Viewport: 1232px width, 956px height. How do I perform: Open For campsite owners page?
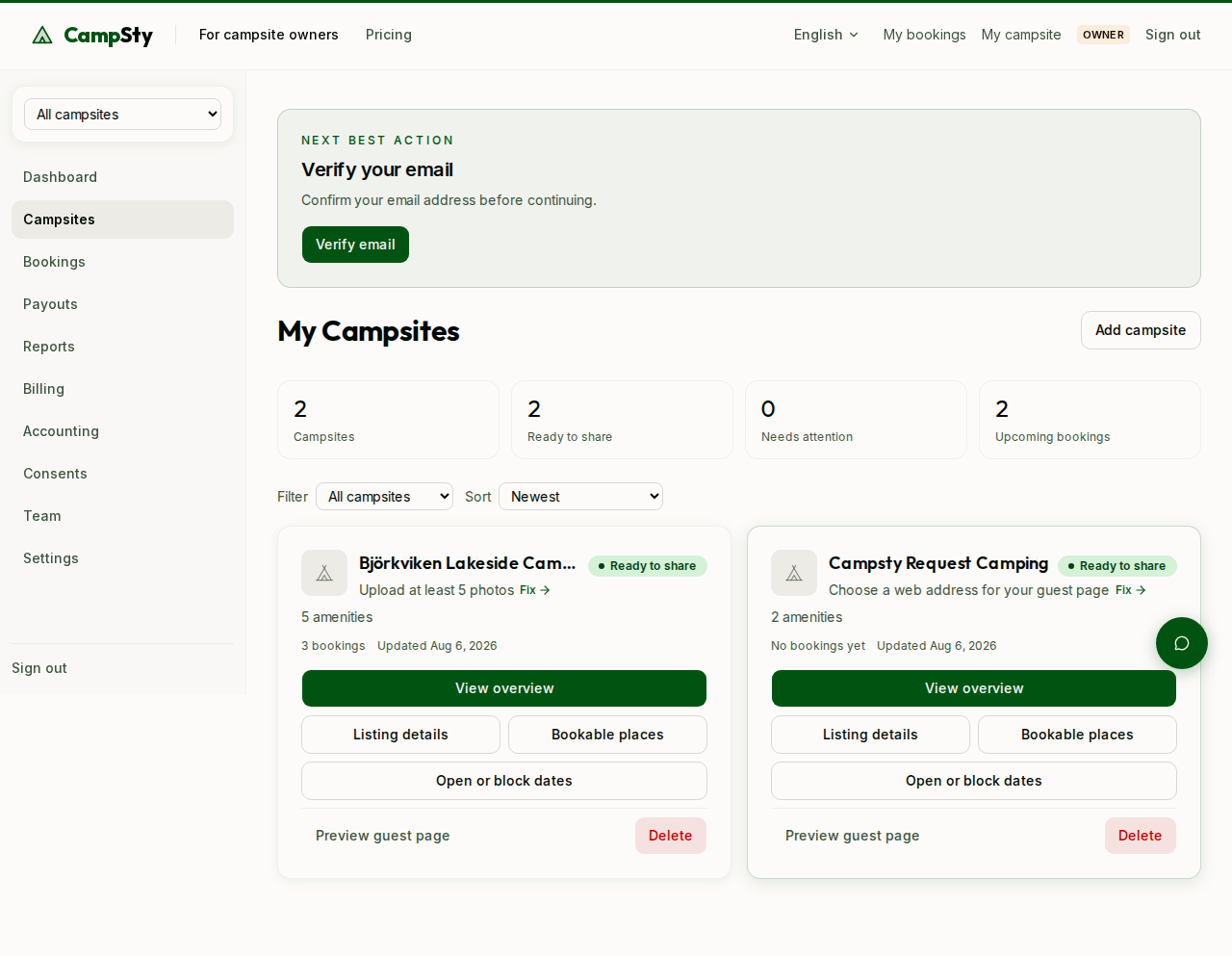(x=269, y=35)
